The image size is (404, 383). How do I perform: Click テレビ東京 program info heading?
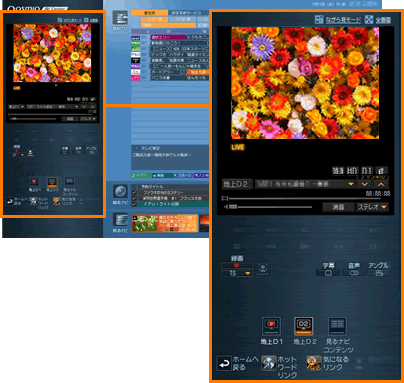click(150, 148)
